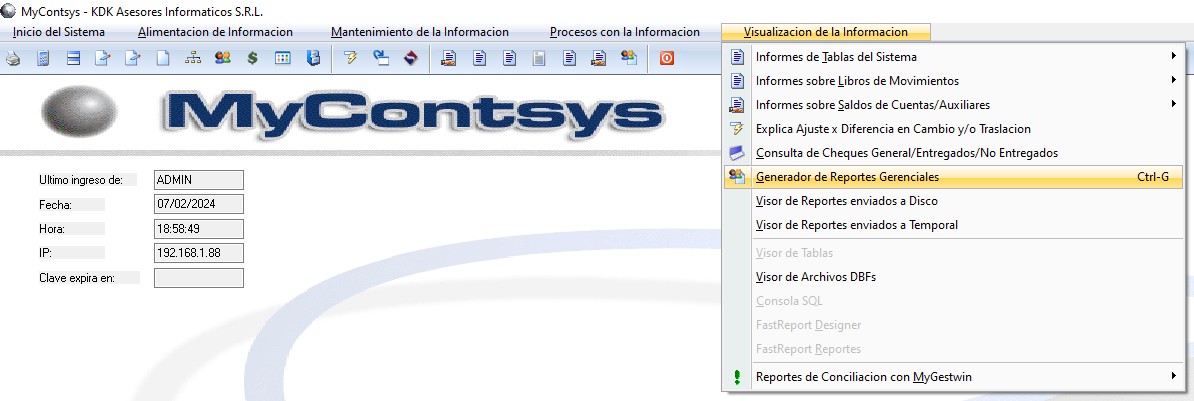Expand Reportes de Conciliacion con MyGestwin arrow

[1173, 377]
